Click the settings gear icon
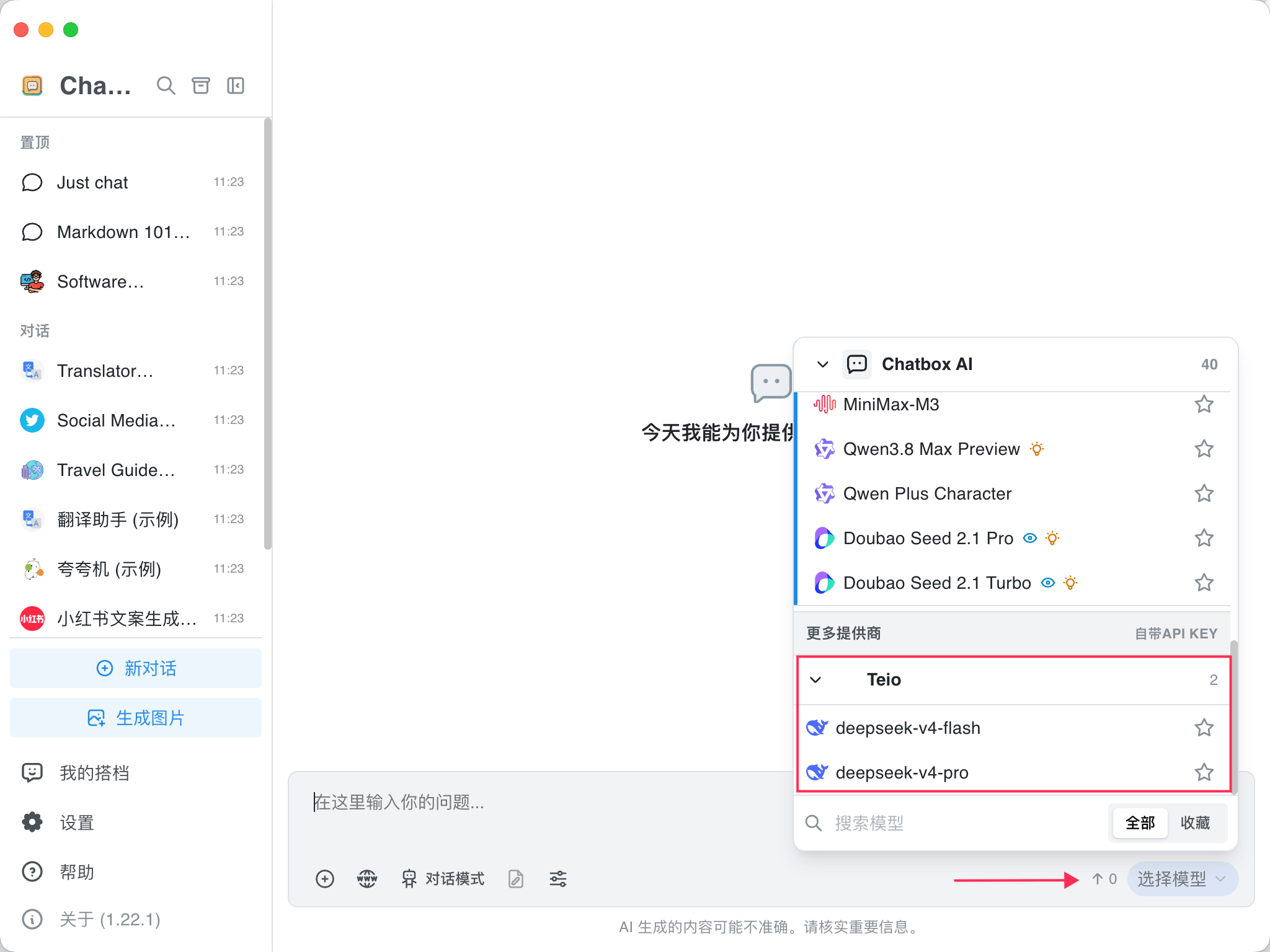Image resolution: width=1270 pixels, height=952 pixels. point(32,822)
